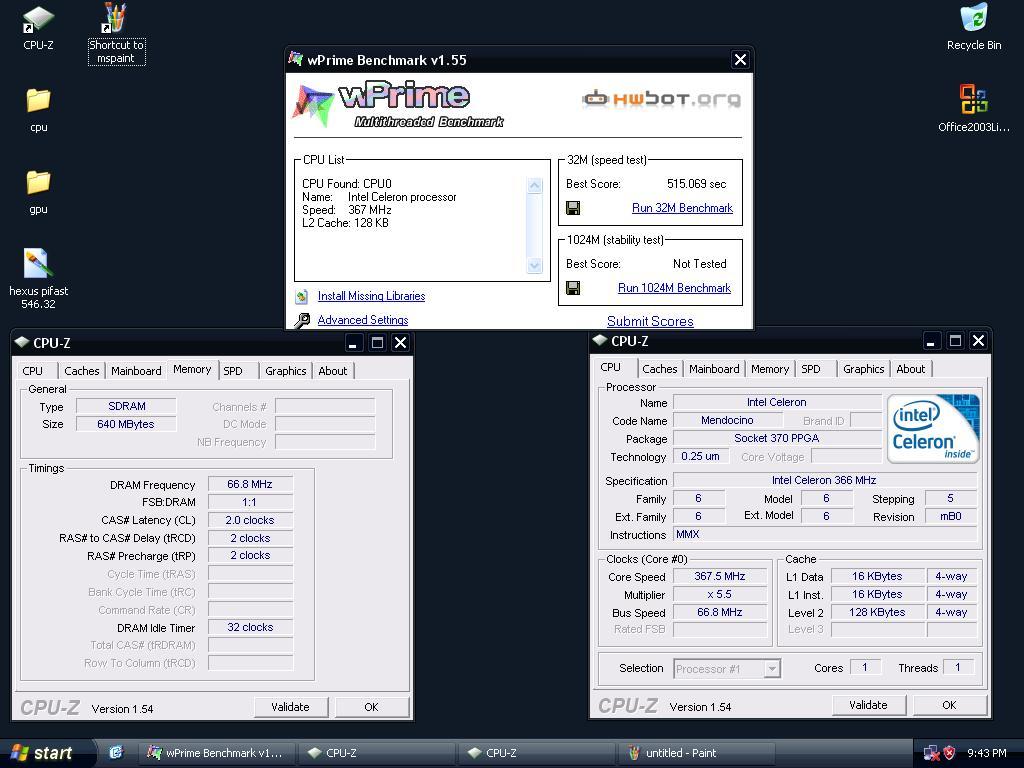This screenshot has height=768, width=1024.
Task: Switch to CPU tab in left CPU-Z window
Action: click(33, 371)
